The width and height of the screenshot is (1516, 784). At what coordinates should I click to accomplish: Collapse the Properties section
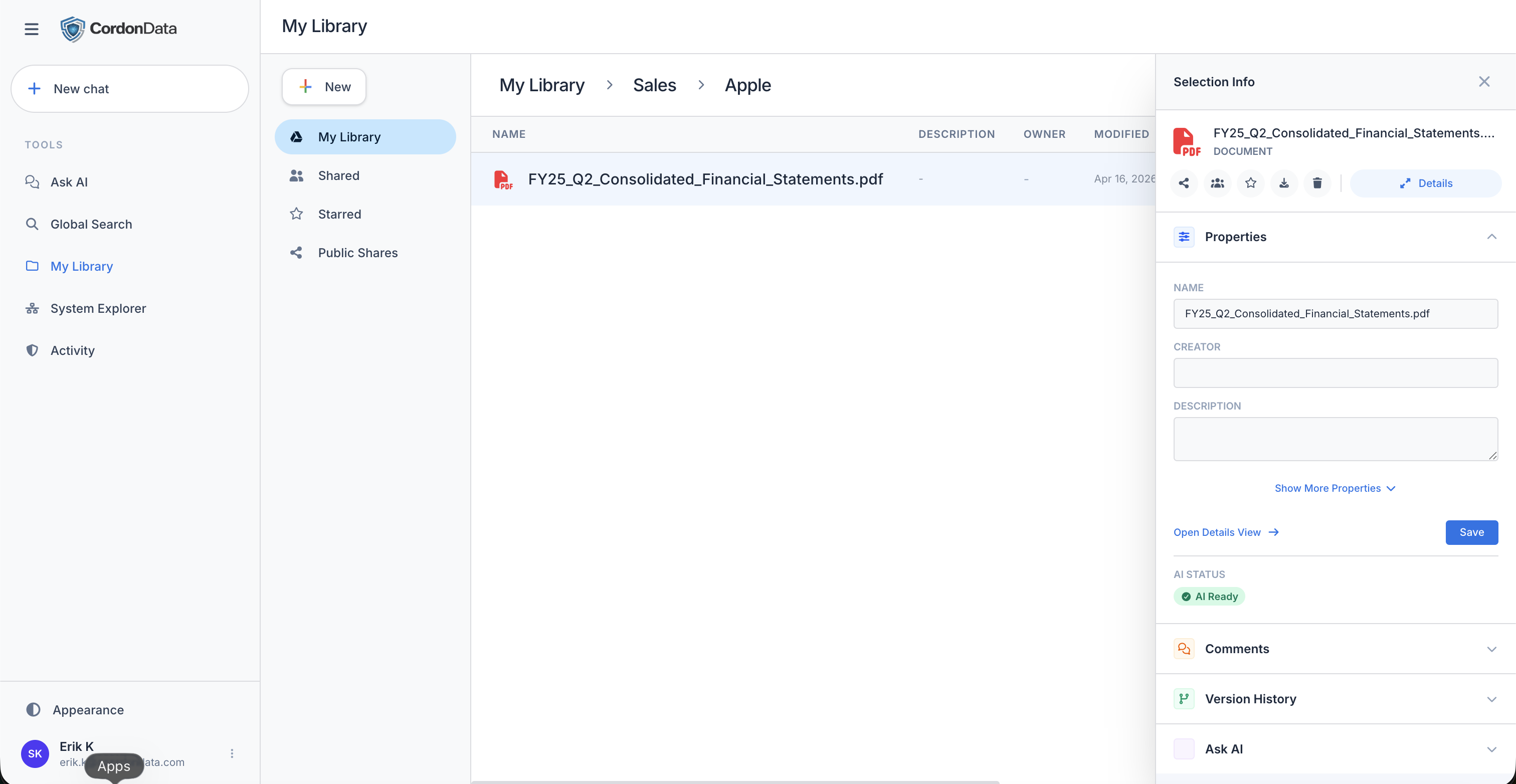(x=1491, y=237)
